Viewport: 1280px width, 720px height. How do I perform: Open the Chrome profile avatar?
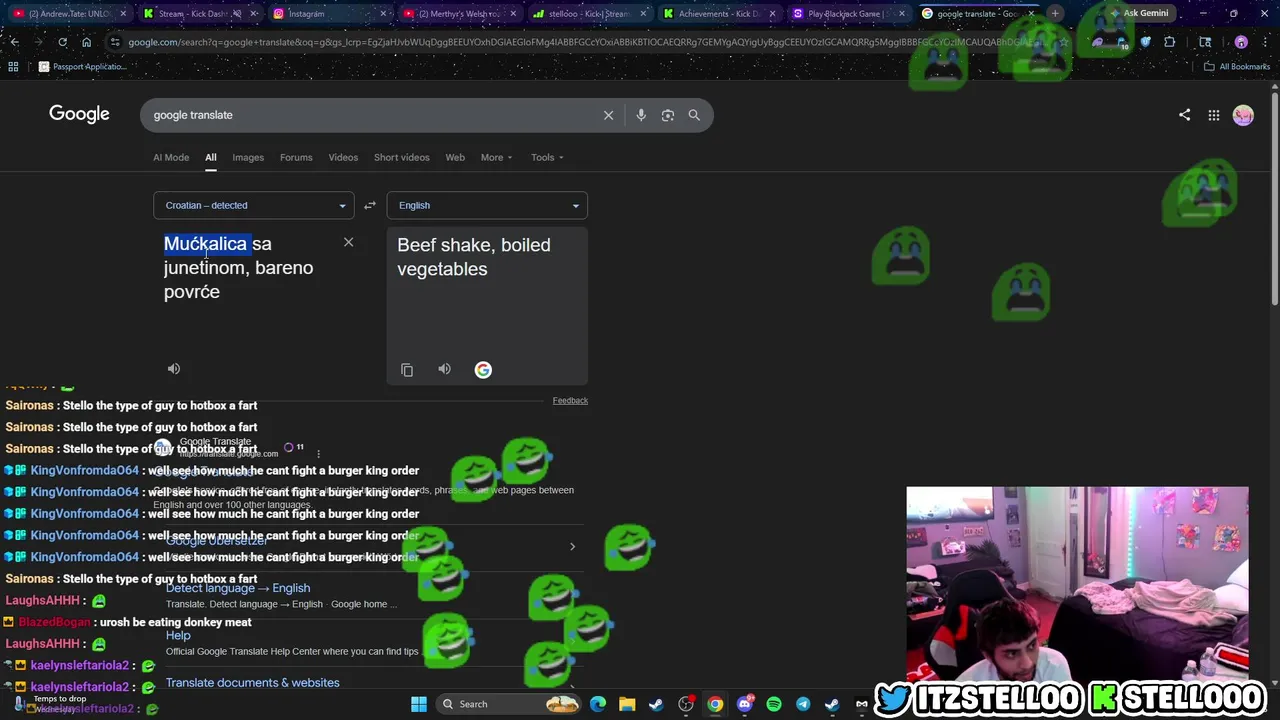pyautogui.click(x=1241, y=42)
